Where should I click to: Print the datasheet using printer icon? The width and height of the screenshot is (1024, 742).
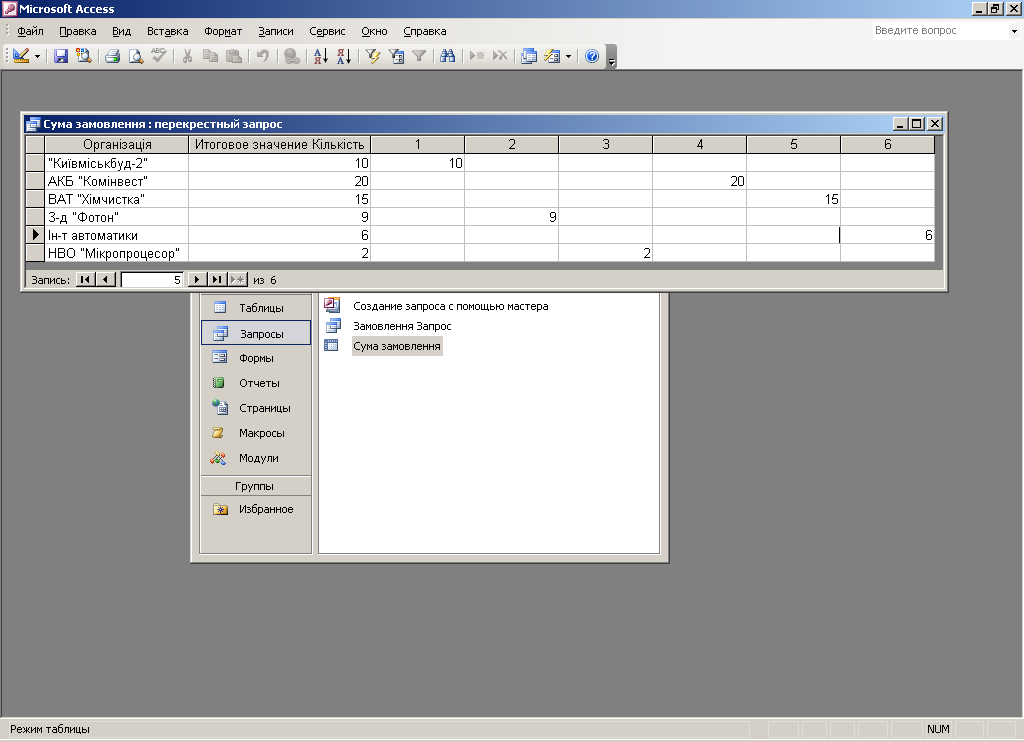click(112, 56)
